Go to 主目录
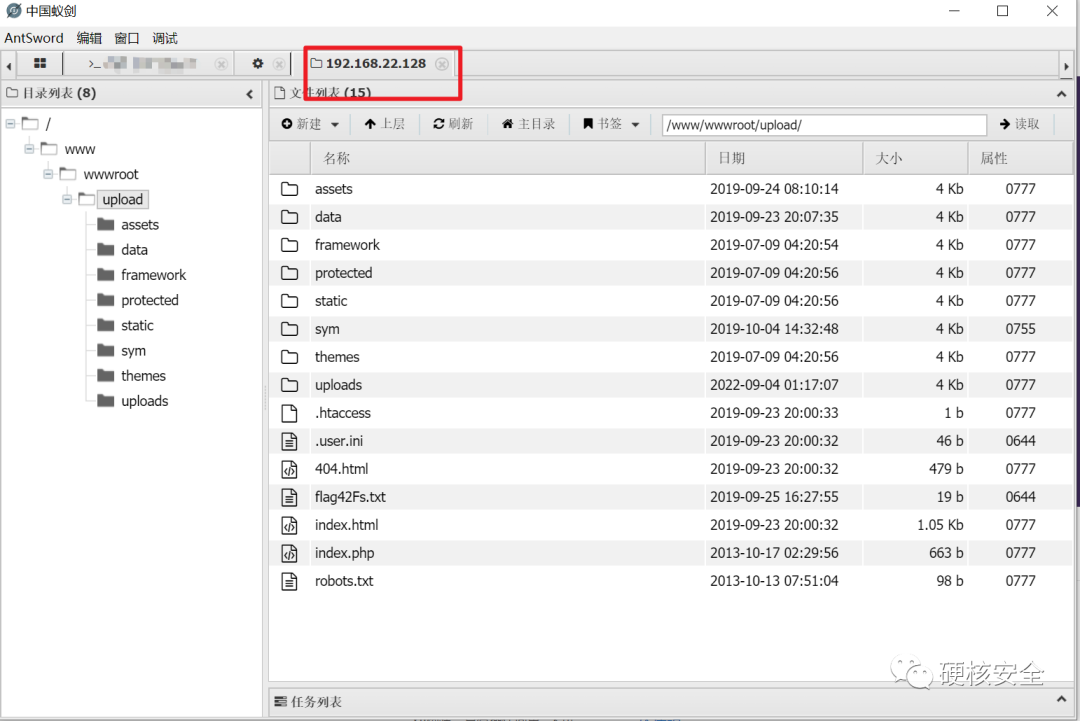The height and width of the screenshot is (721, 1080). point(528,124)
